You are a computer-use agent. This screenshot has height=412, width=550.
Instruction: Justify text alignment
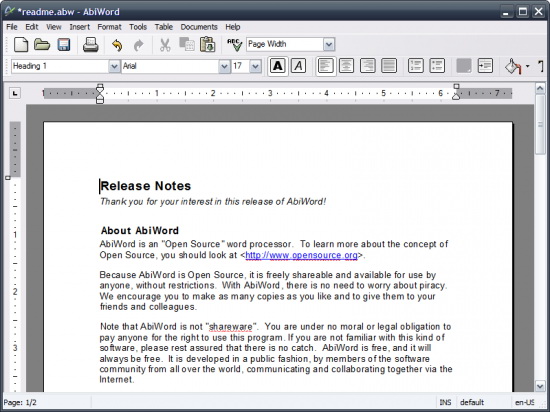[389, 66]
